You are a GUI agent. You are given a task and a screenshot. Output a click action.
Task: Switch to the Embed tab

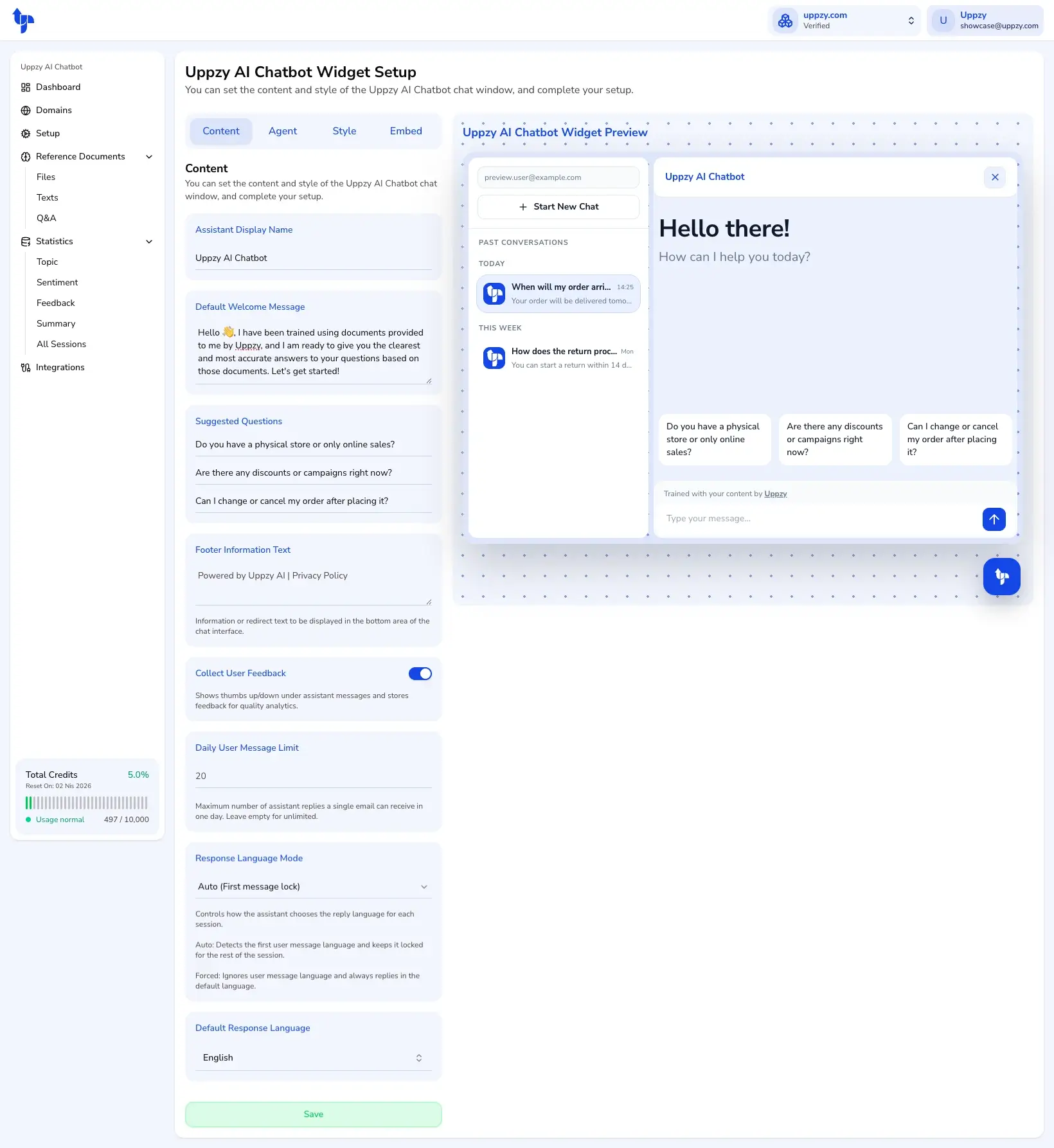(x=406, y=131)
